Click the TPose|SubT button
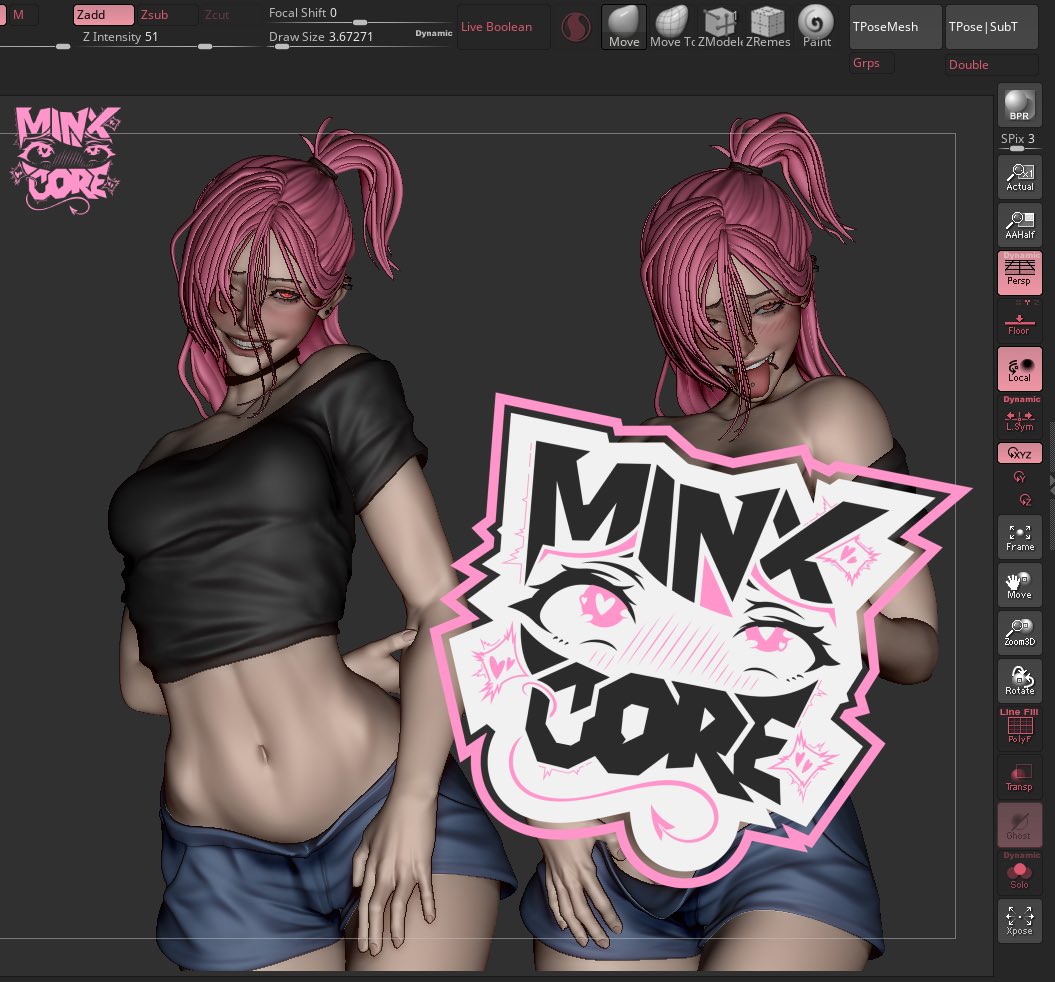The image size is (1055, 982). point(992,27)
